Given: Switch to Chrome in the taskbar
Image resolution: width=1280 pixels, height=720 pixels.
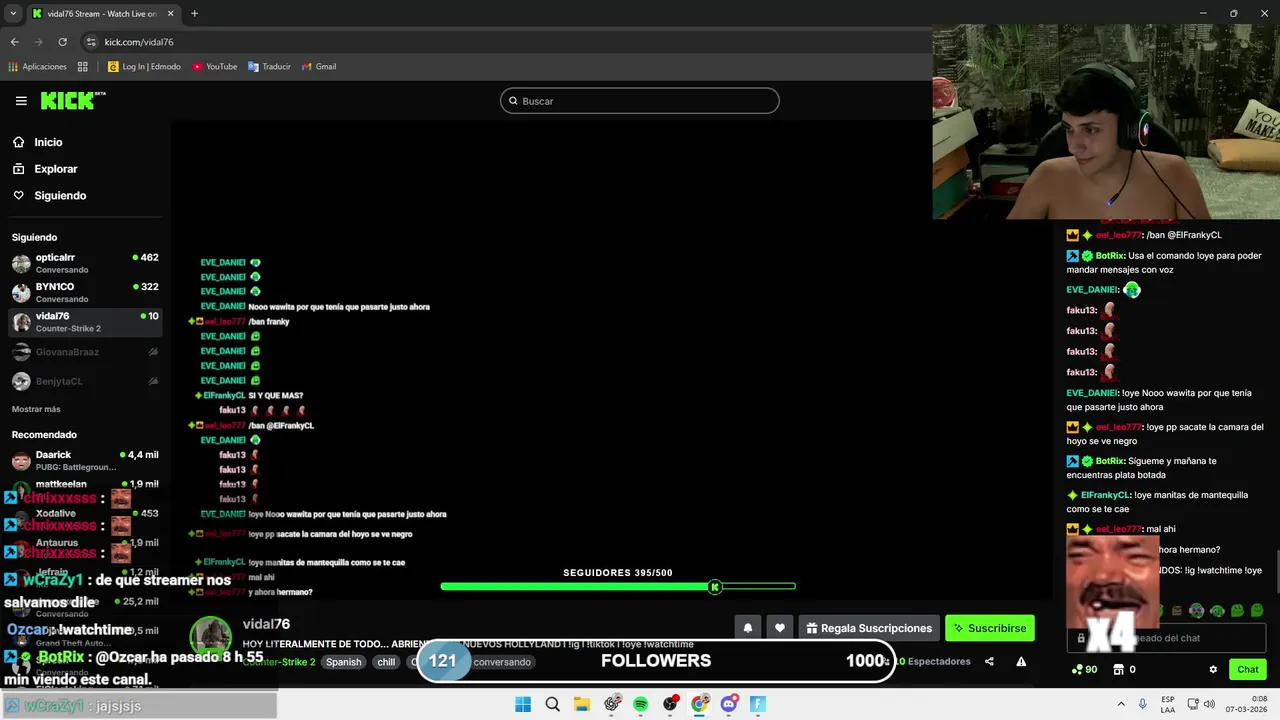Looking at the screenshot, I should (700, 704).
